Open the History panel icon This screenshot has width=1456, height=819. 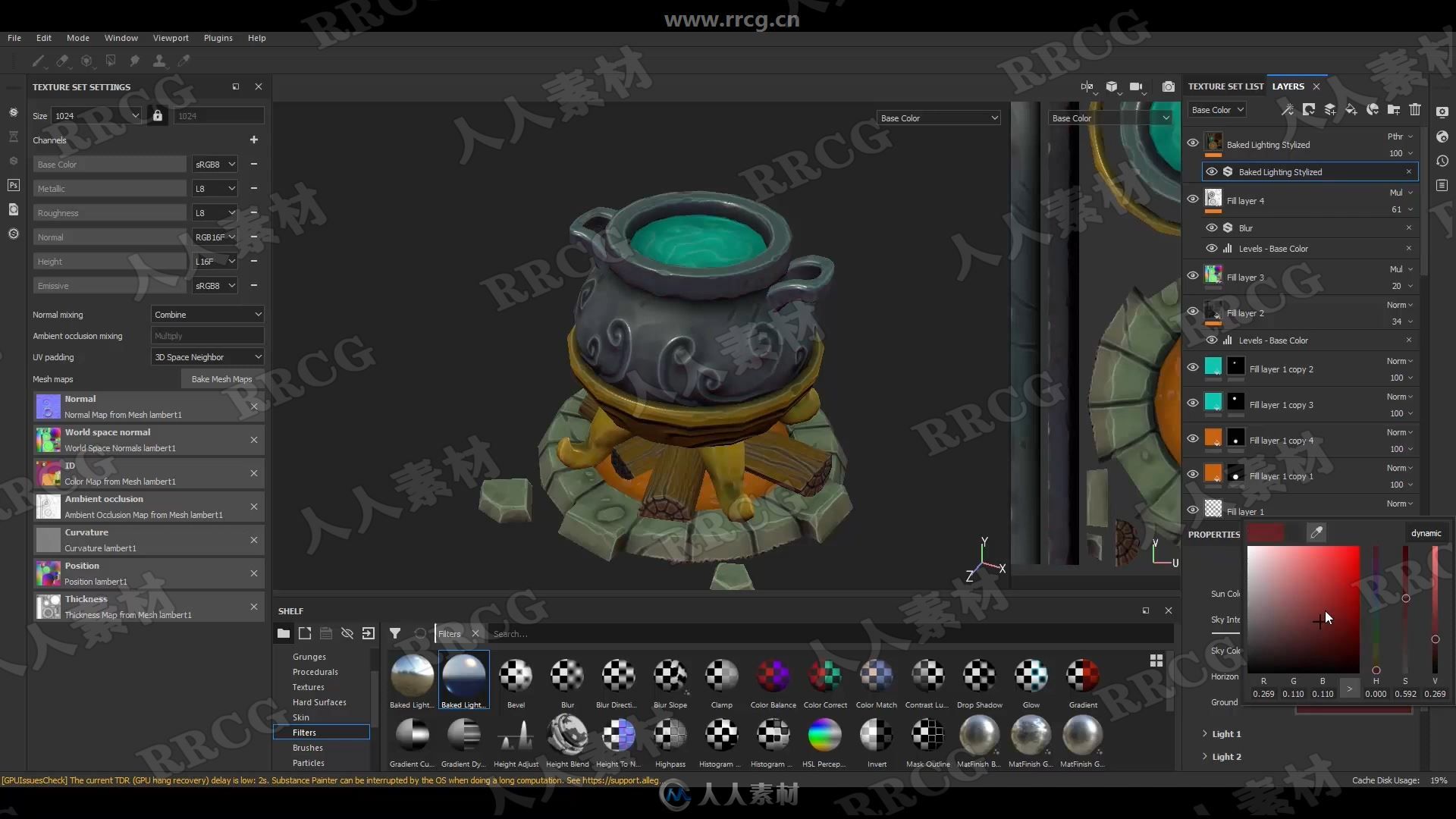click(1442, 161)
